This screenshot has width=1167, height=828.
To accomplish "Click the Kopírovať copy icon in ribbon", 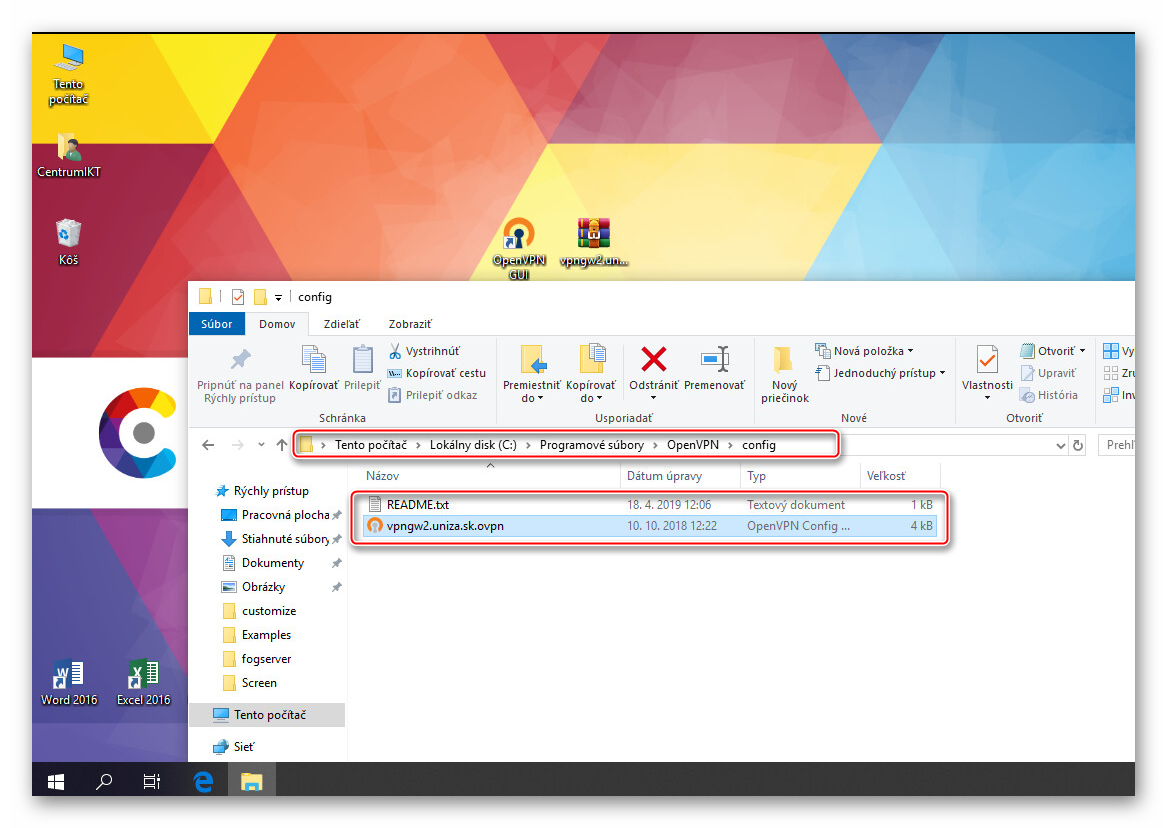I will (314, 359).
